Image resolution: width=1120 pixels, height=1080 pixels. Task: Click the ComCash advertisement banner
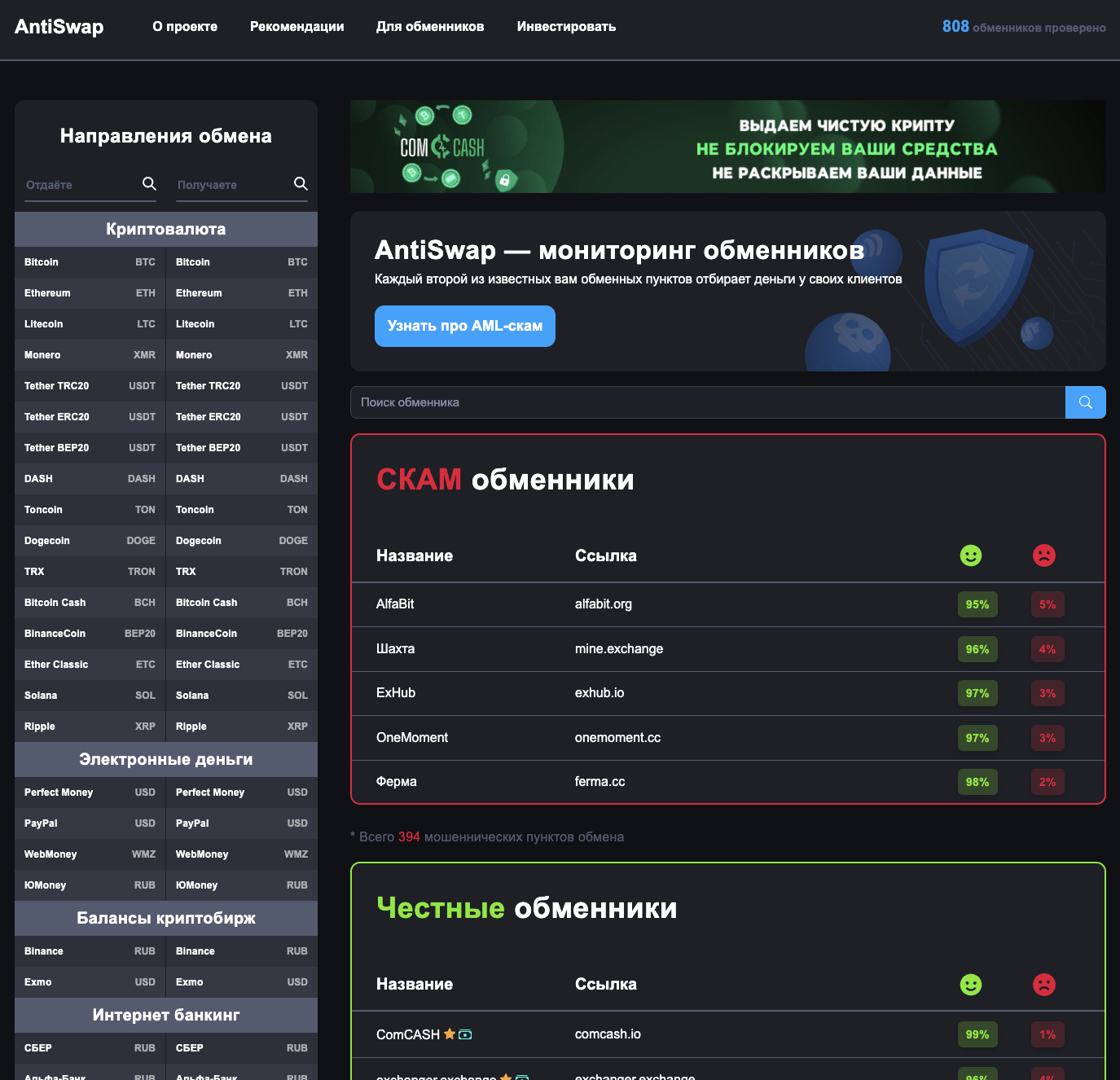727,147
